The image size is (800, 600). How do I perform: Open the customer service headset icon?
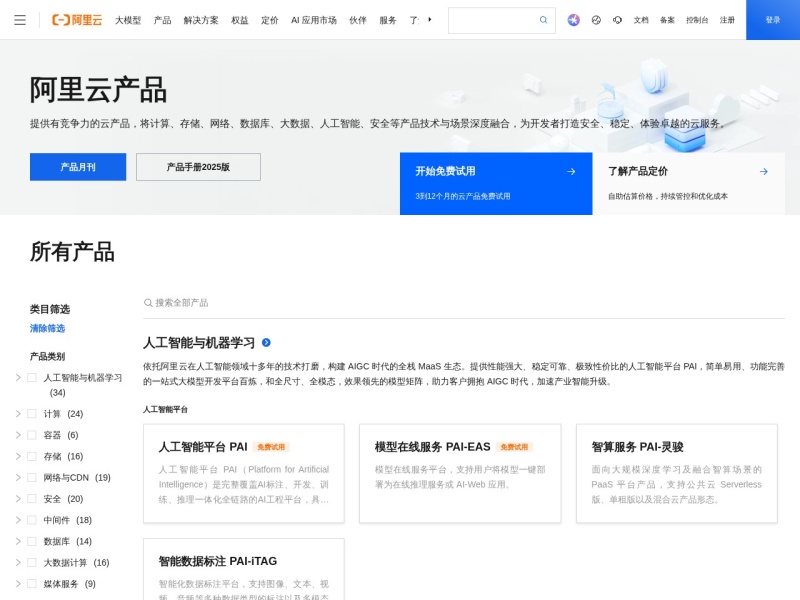(617, 20)
